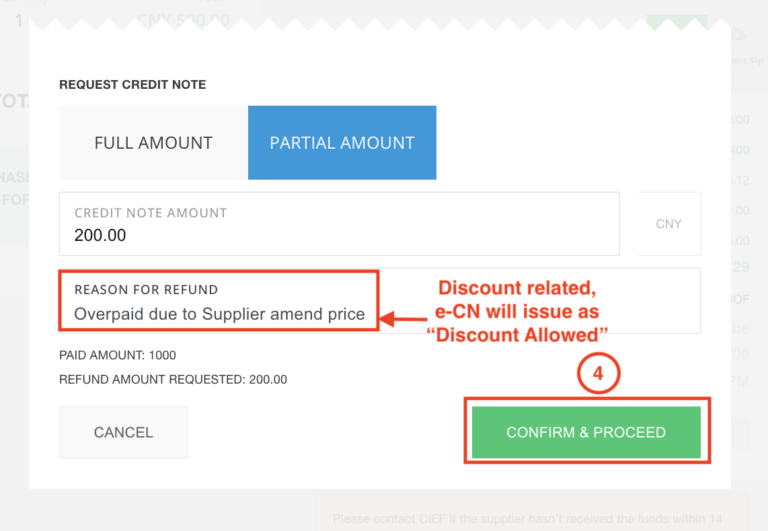
Task: Click the selected 'Overpaid due to Supplier amend price' value
Action: pos(219,314)
